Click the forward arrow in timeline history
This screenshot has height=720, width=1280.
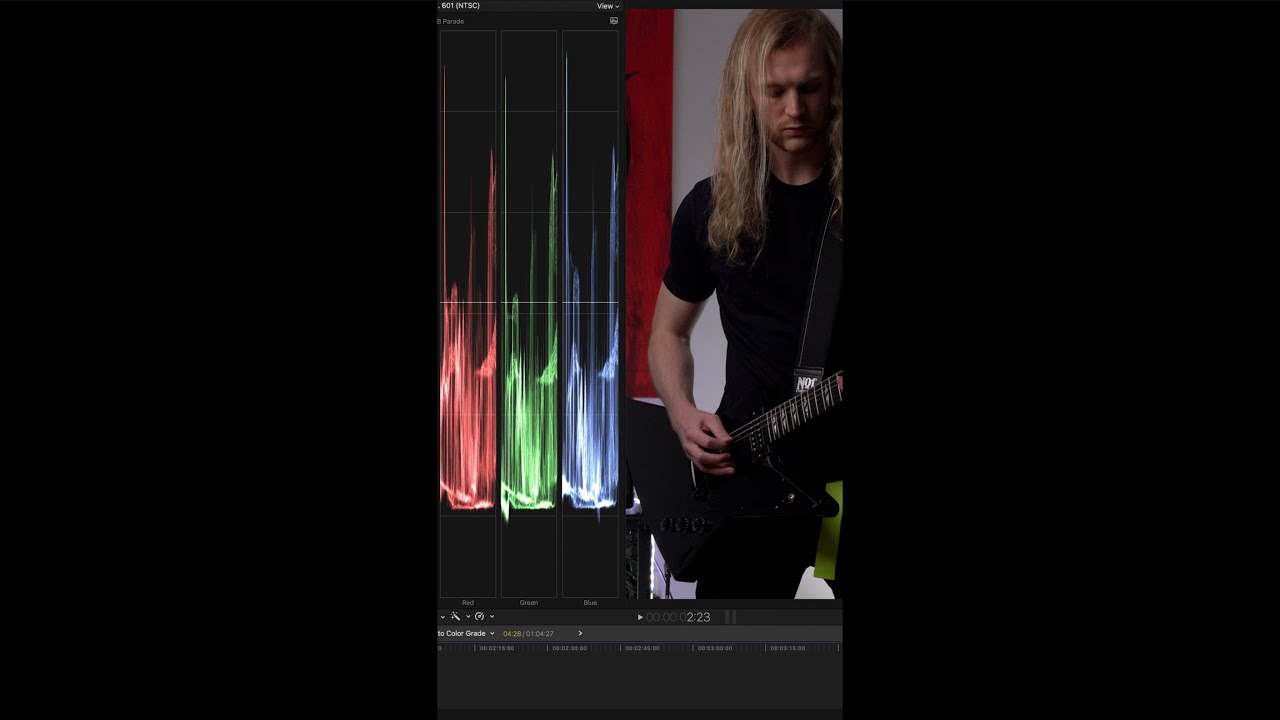click(x=580, y=633)
